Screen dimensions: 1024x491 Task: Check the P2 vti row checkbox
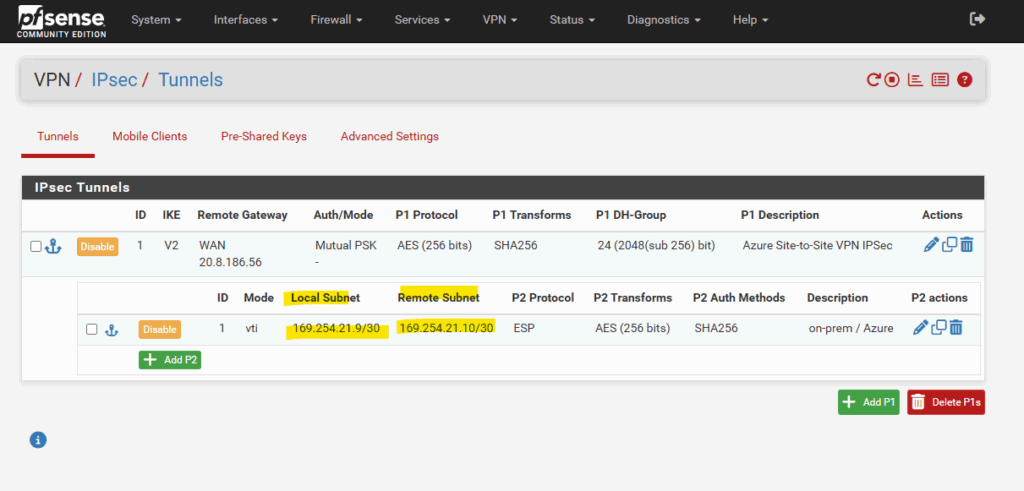click(x=92, y=329)
